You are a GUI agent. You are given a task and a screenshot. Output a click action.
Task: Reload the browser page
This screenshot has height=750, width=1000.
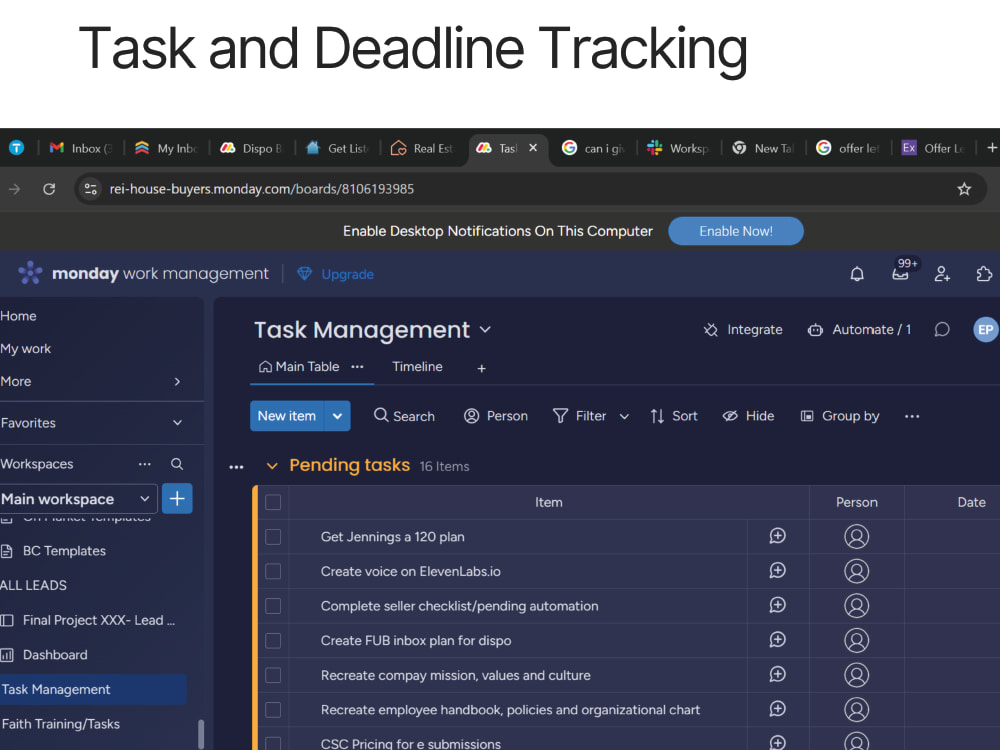pyautogui.click(x=49, y=189)
